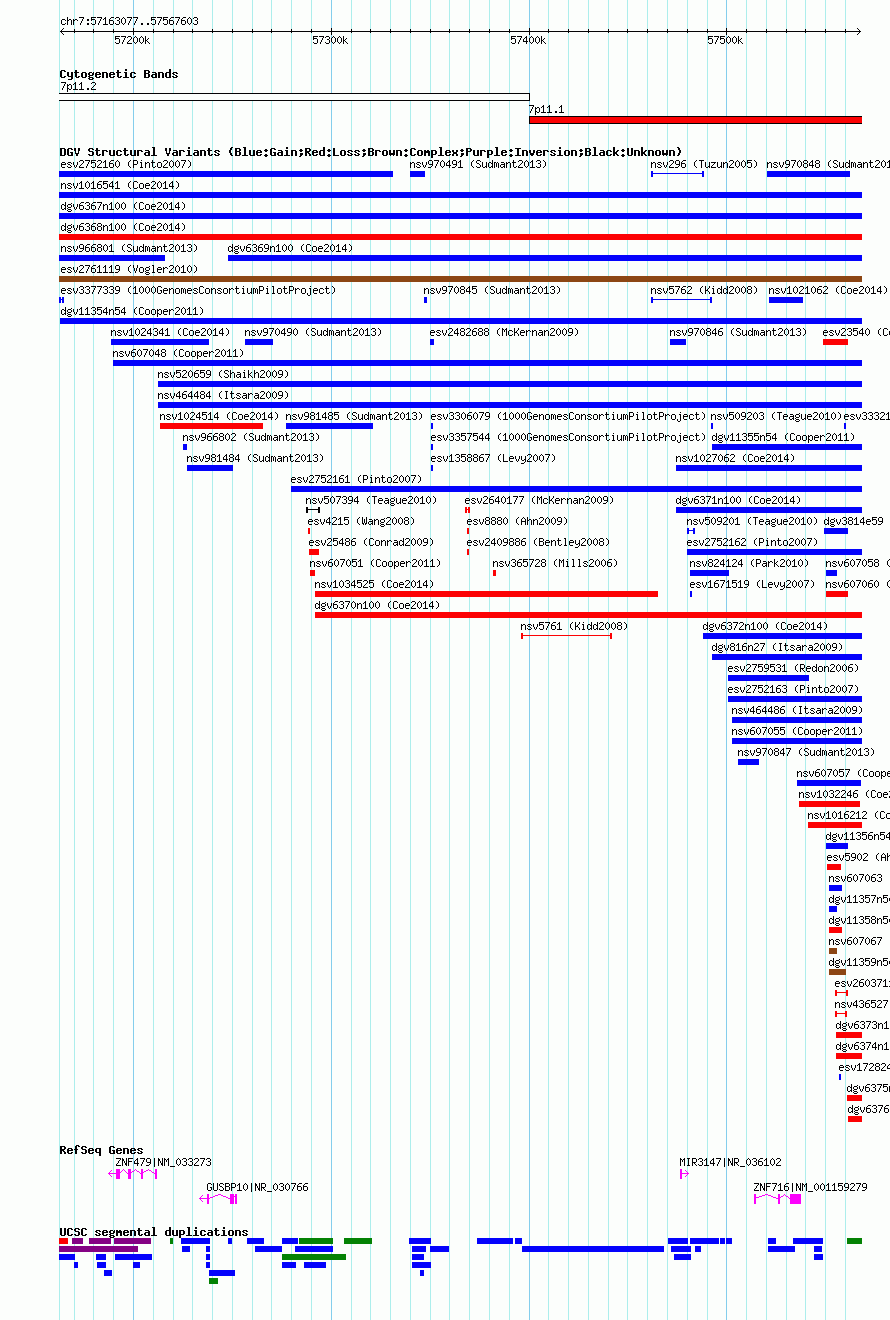Image resolution: width=890 pixels, height=1320 pixels.
Task: Select the DGV Structural Variants track title
Action: [371, 152]
